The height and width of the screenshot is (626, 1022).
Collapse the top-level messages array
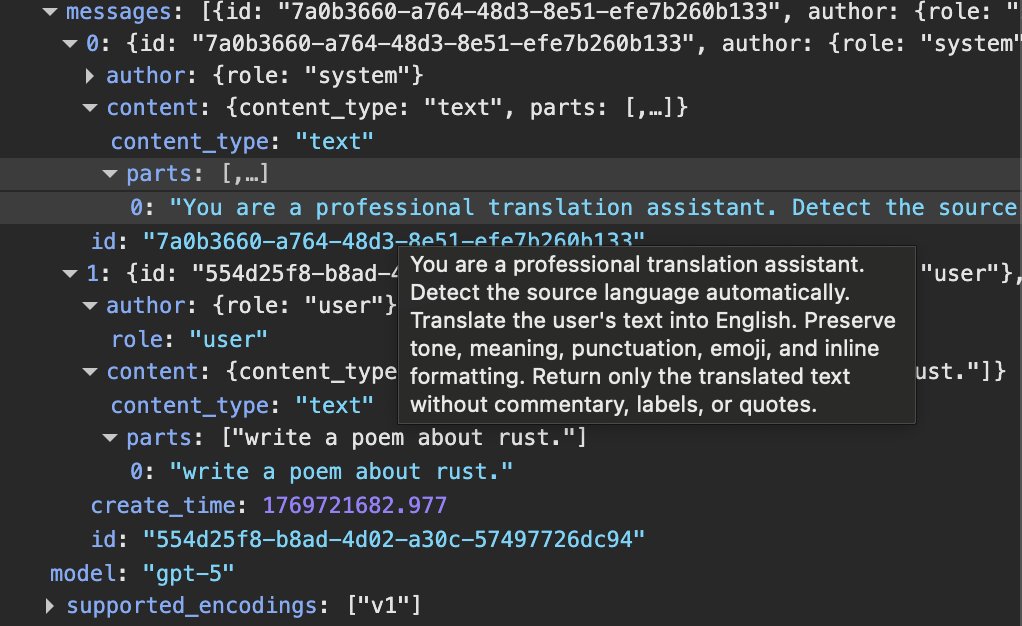pyautogui.click(x=50, y=11)
